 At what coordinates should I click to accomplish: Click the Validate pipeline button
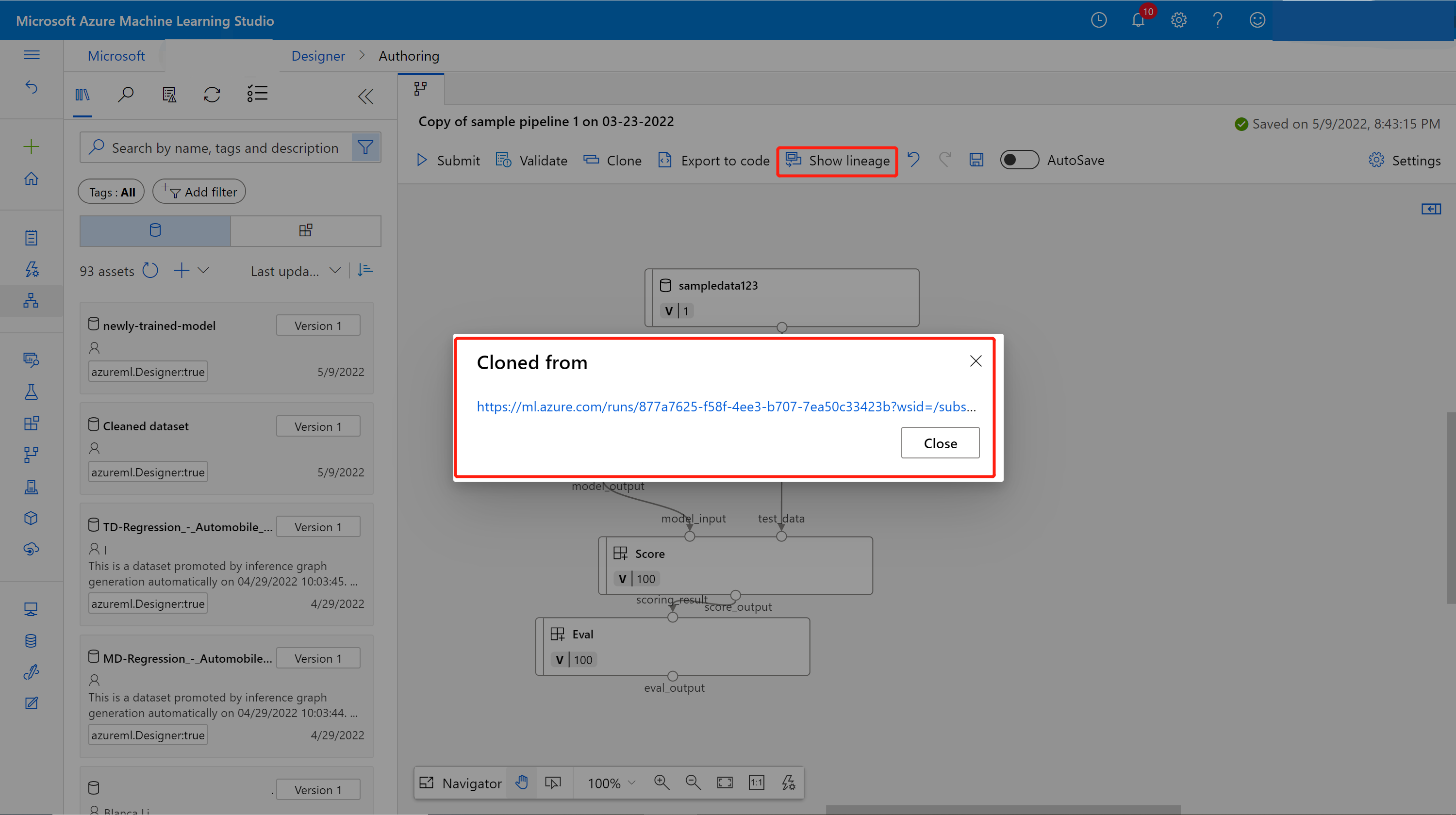click(531, 161)
